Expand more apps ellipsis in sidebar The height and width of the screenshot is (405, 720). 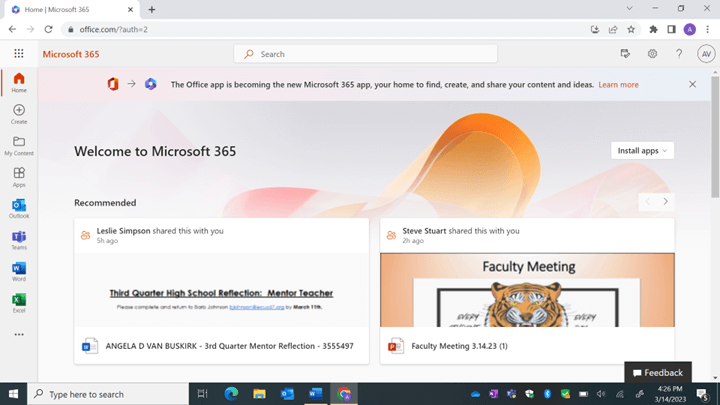coord(19,335)
